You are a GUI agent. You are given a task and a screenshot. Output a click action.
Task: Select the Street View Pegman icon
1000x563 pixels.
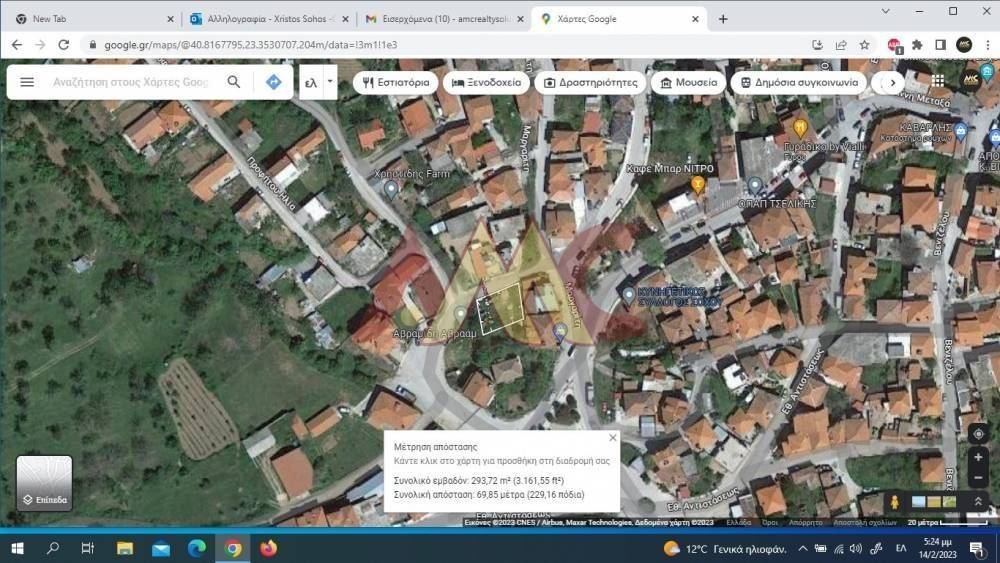click(893, 501)
